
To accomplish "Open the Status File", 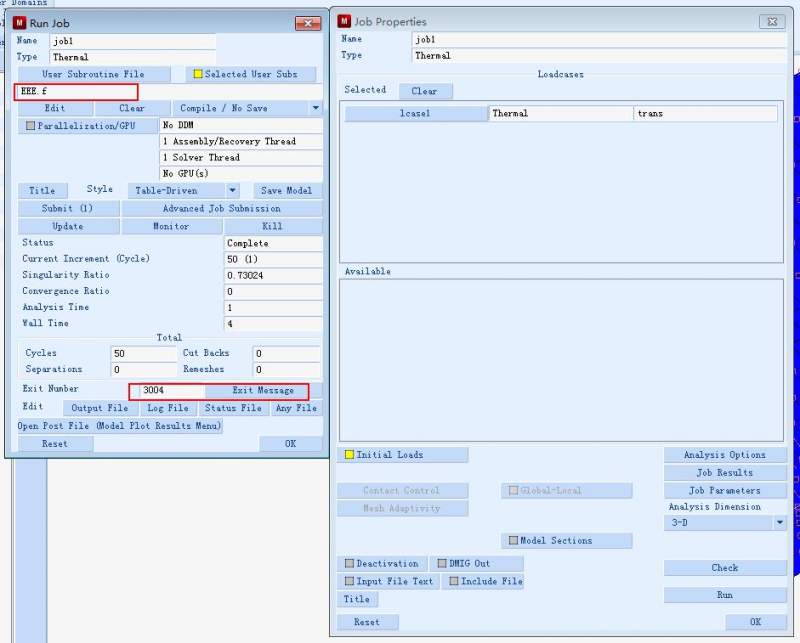I will click(x=234, y=408).
